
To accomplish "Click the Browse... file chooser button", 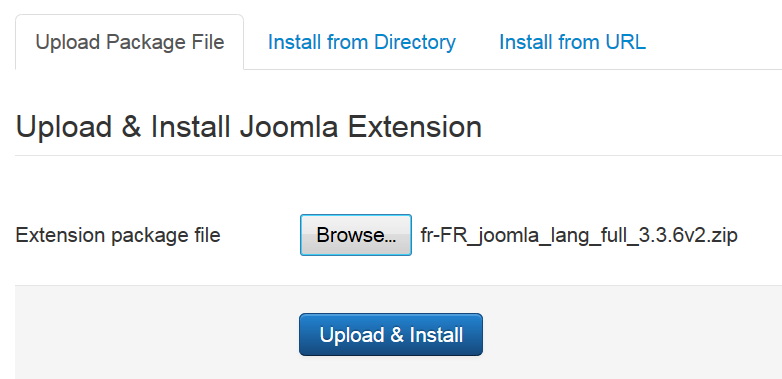I will coord(356,235).
